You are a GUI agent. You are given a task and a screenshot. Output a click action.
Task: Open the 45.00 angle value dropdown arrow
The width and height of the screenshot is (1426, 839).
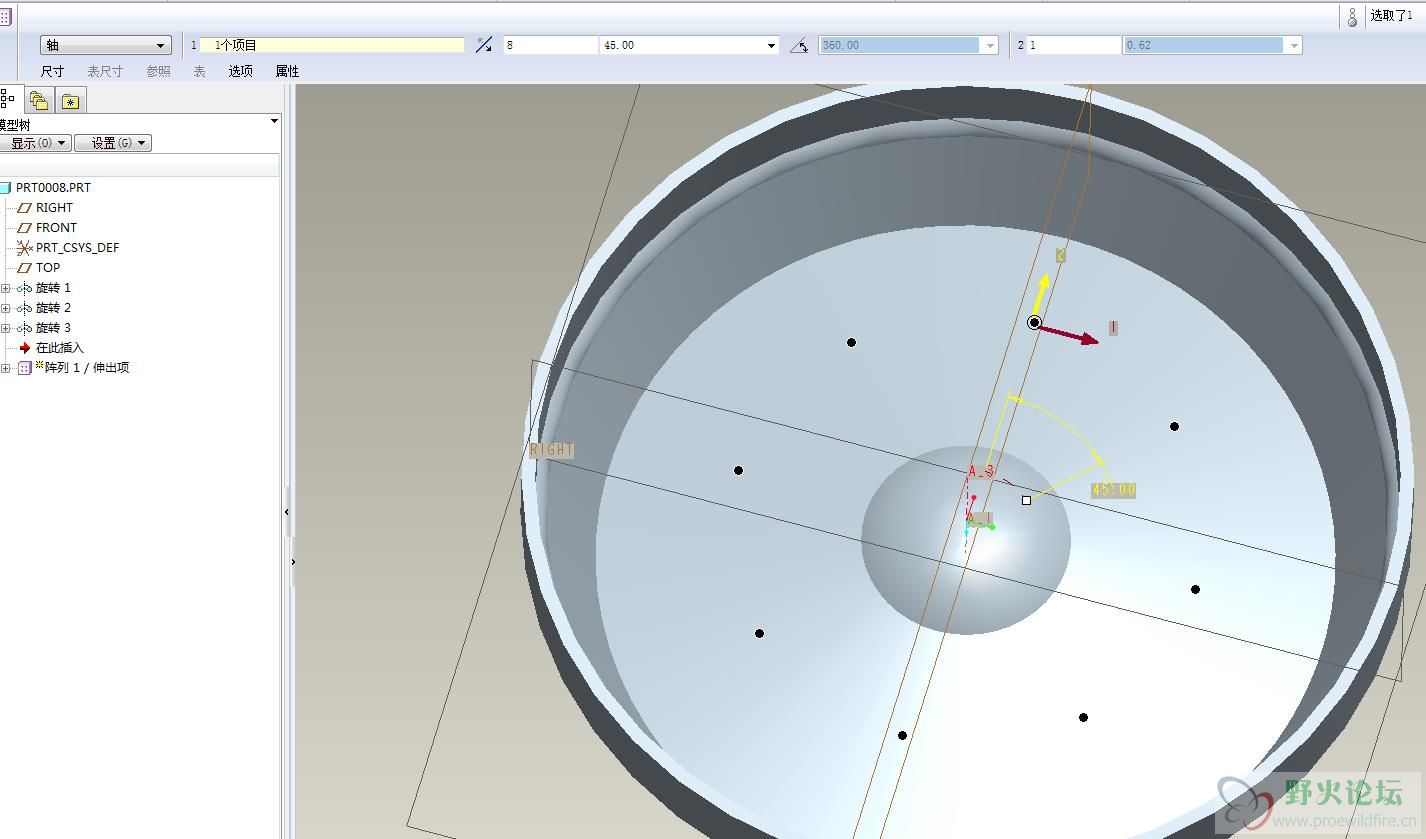772,45
